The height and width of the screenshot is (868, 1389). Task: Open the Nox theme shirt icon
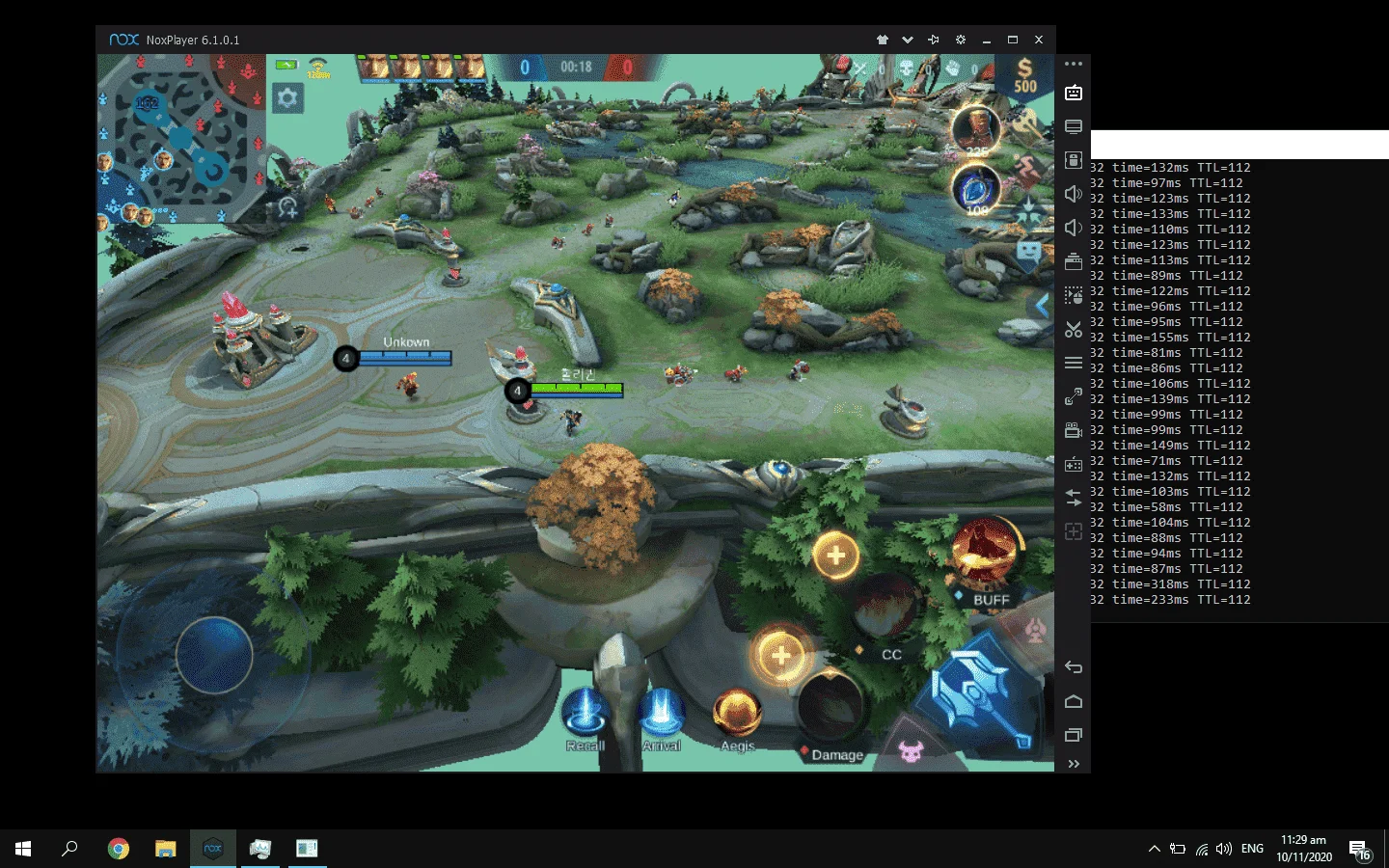[882, 40]
